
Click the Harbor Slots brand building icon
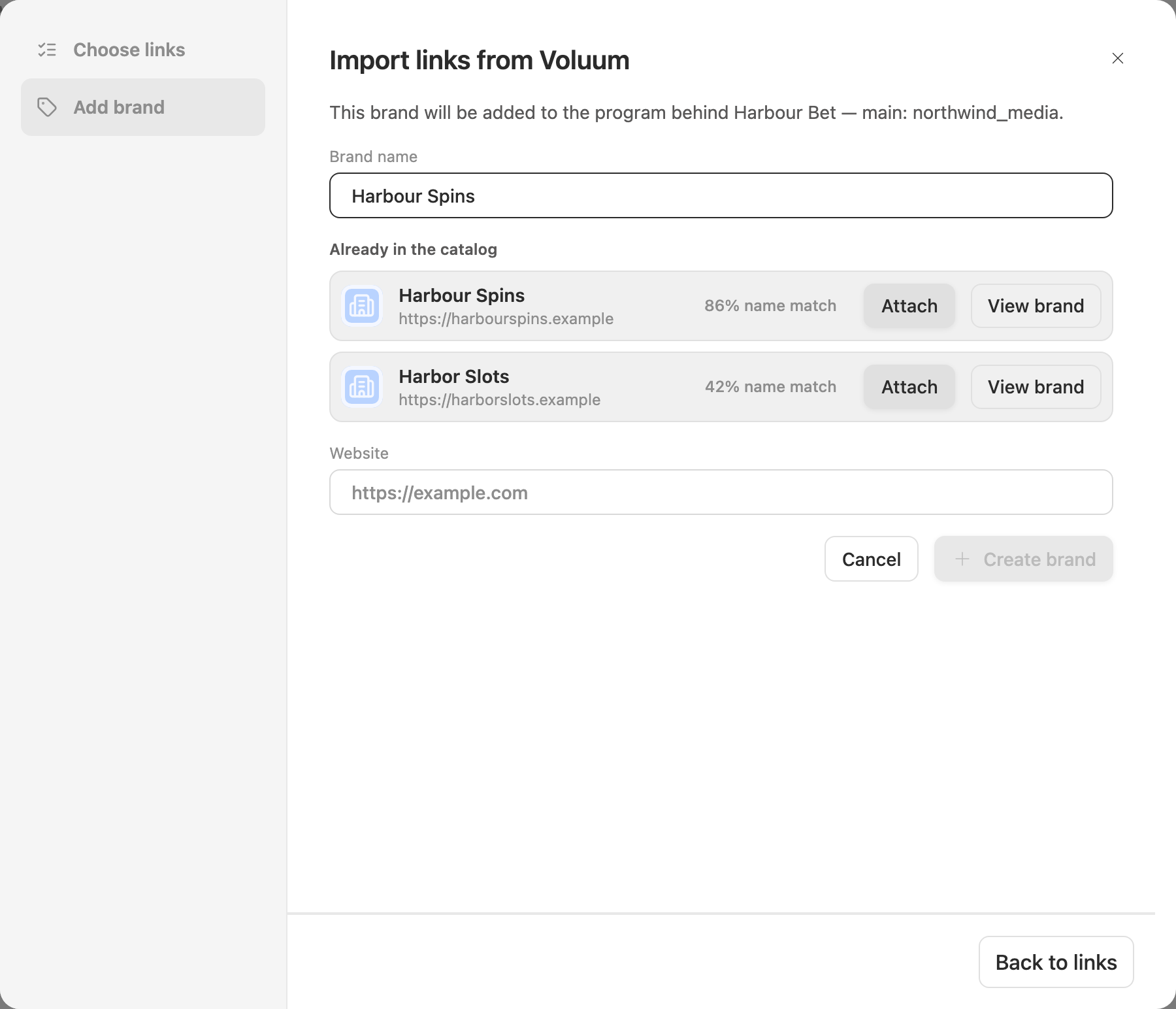point(362,387)
